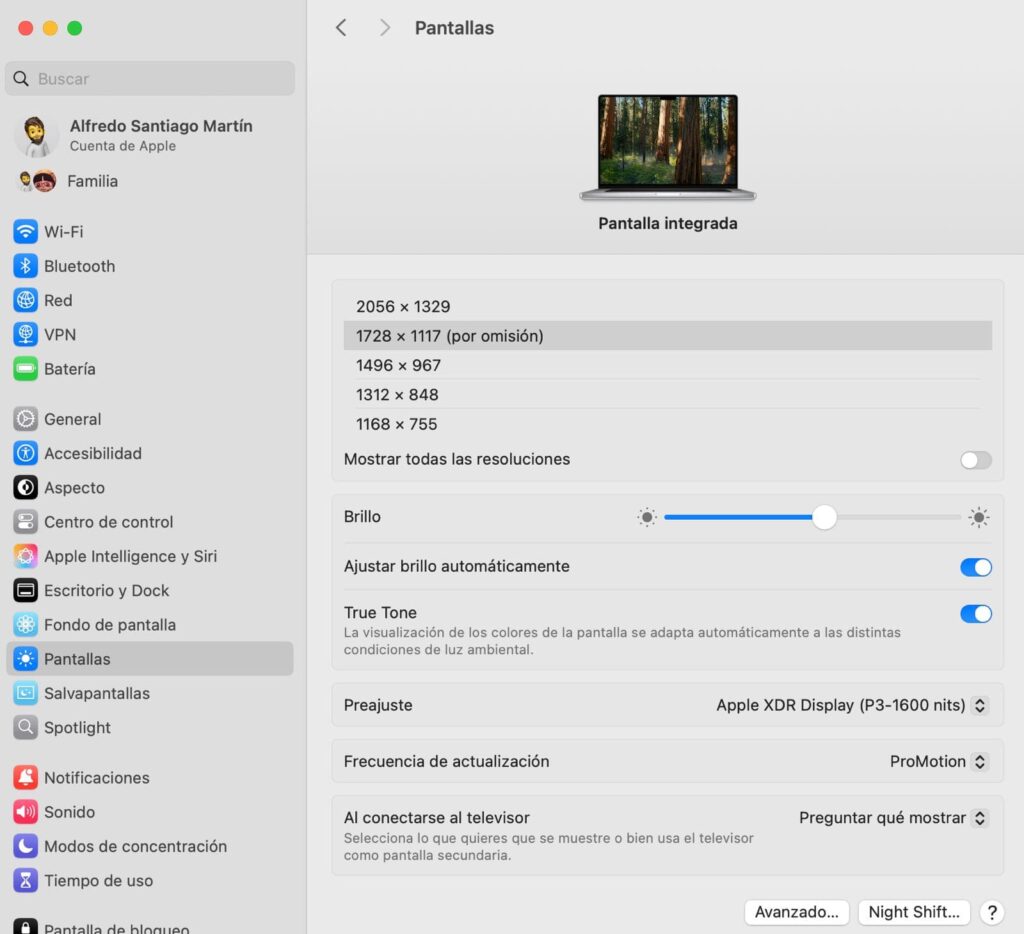Screen dimensions: 1024x934
Task: Click the high brightness sun icon
Action: click(x=978, y=517)
